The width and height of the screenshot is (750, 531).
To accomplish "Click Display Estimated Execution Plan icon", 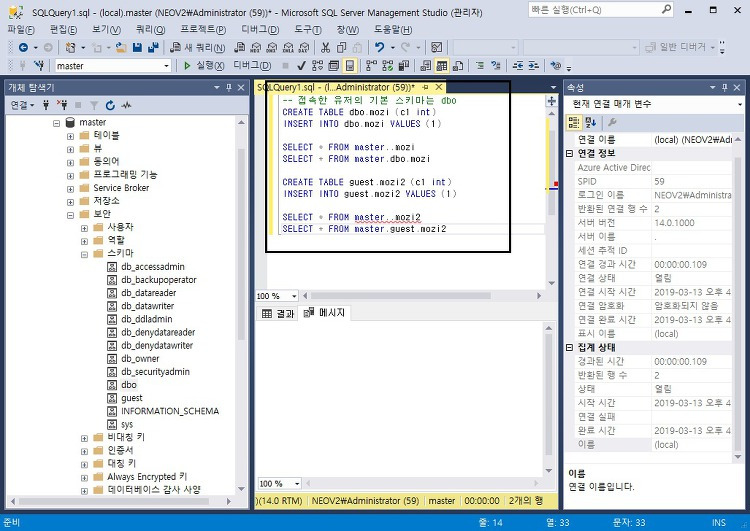I will (318, 65).
